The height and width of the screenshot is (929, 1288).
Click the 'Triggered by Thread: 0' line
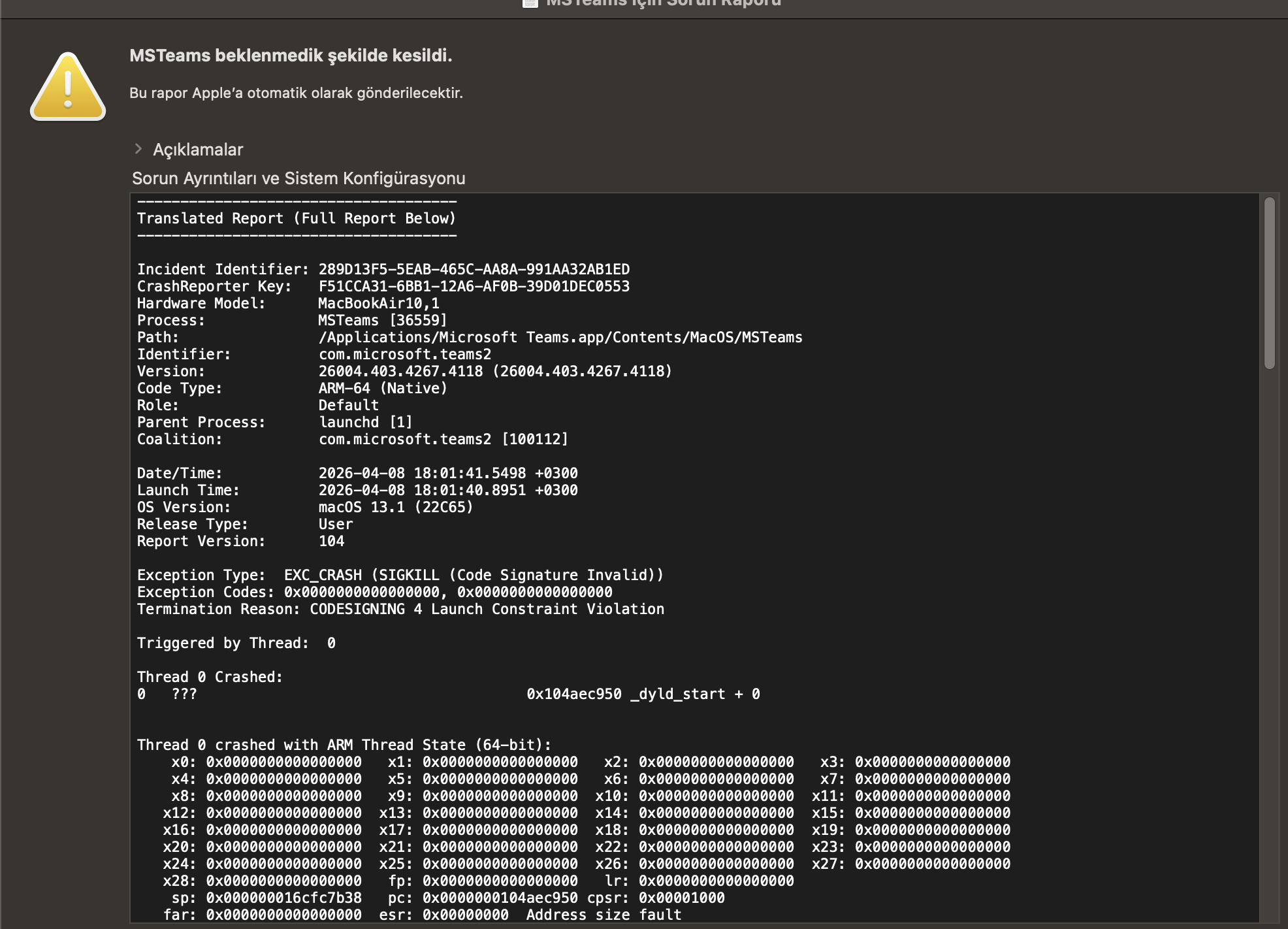pyautogui.click(x=236, y=643)
